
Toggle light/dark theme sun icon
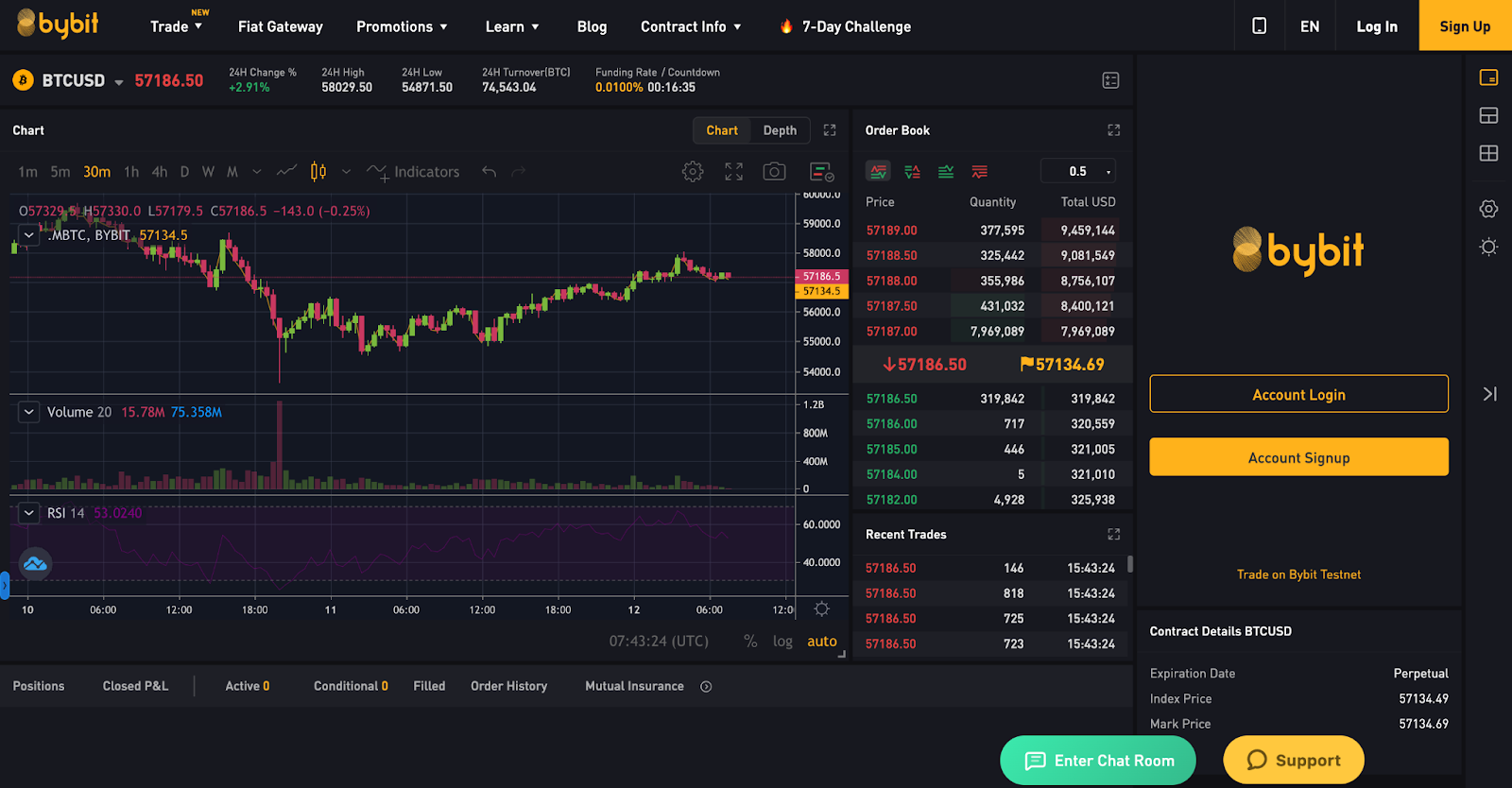tap(1488, 247)
